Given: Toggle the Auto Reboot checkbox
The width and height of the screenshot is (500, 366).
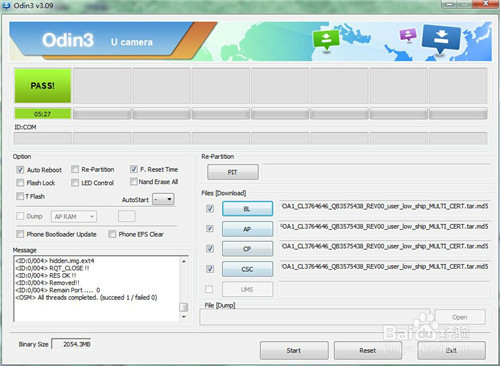Looking at the screenshot, I should (20, 170).
